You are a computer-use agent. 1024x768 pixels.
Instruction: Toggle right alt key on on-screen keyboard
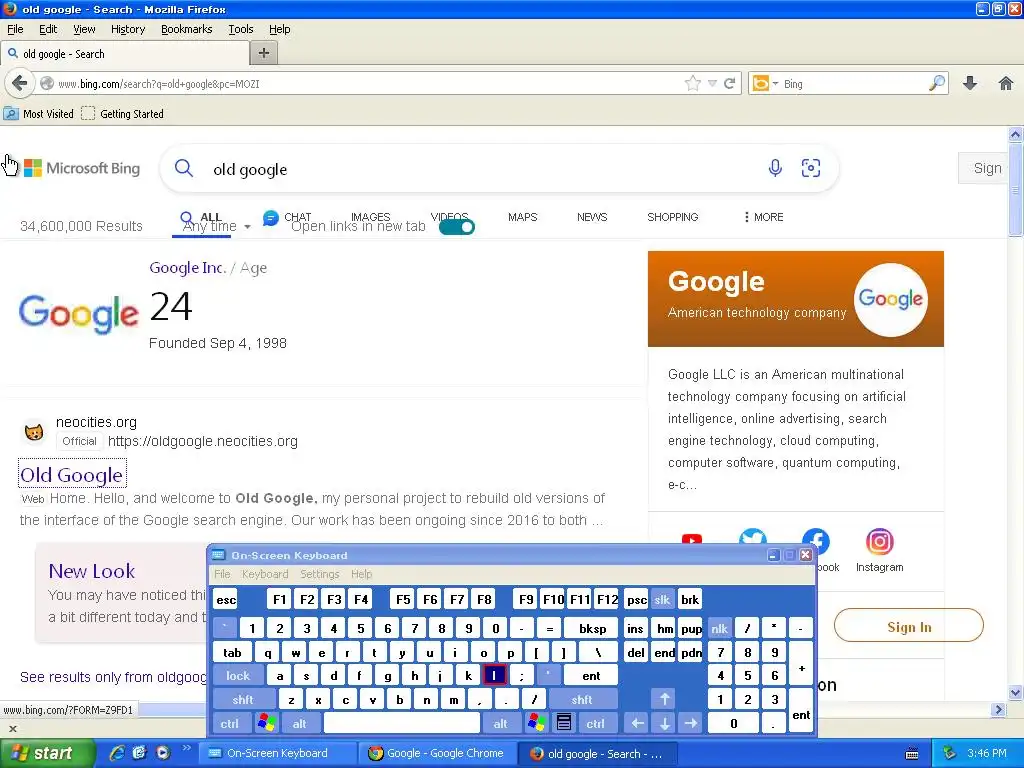[500, 723]
